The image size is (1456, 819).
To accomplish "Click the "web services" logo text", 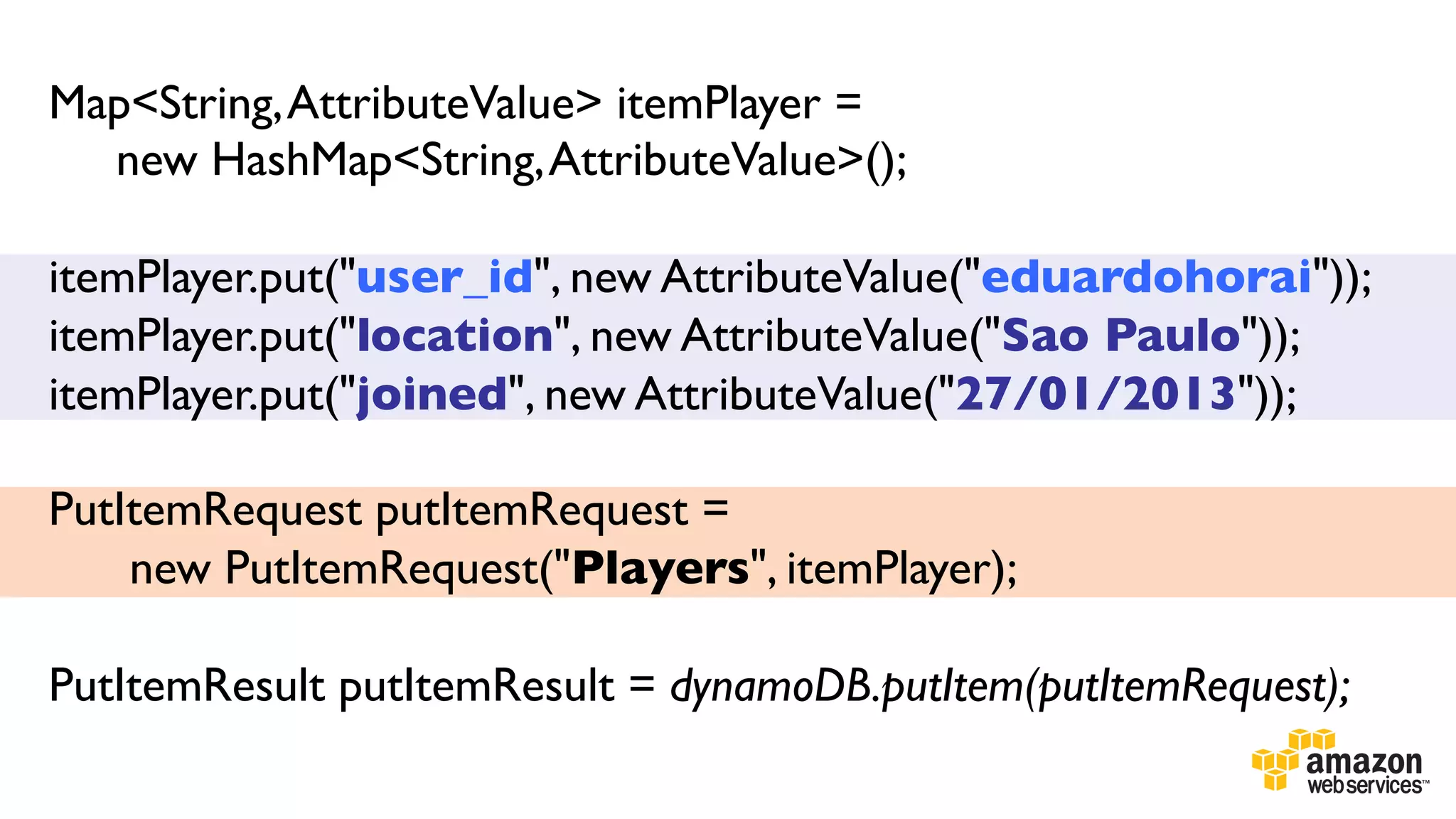I will [1365, 786].
